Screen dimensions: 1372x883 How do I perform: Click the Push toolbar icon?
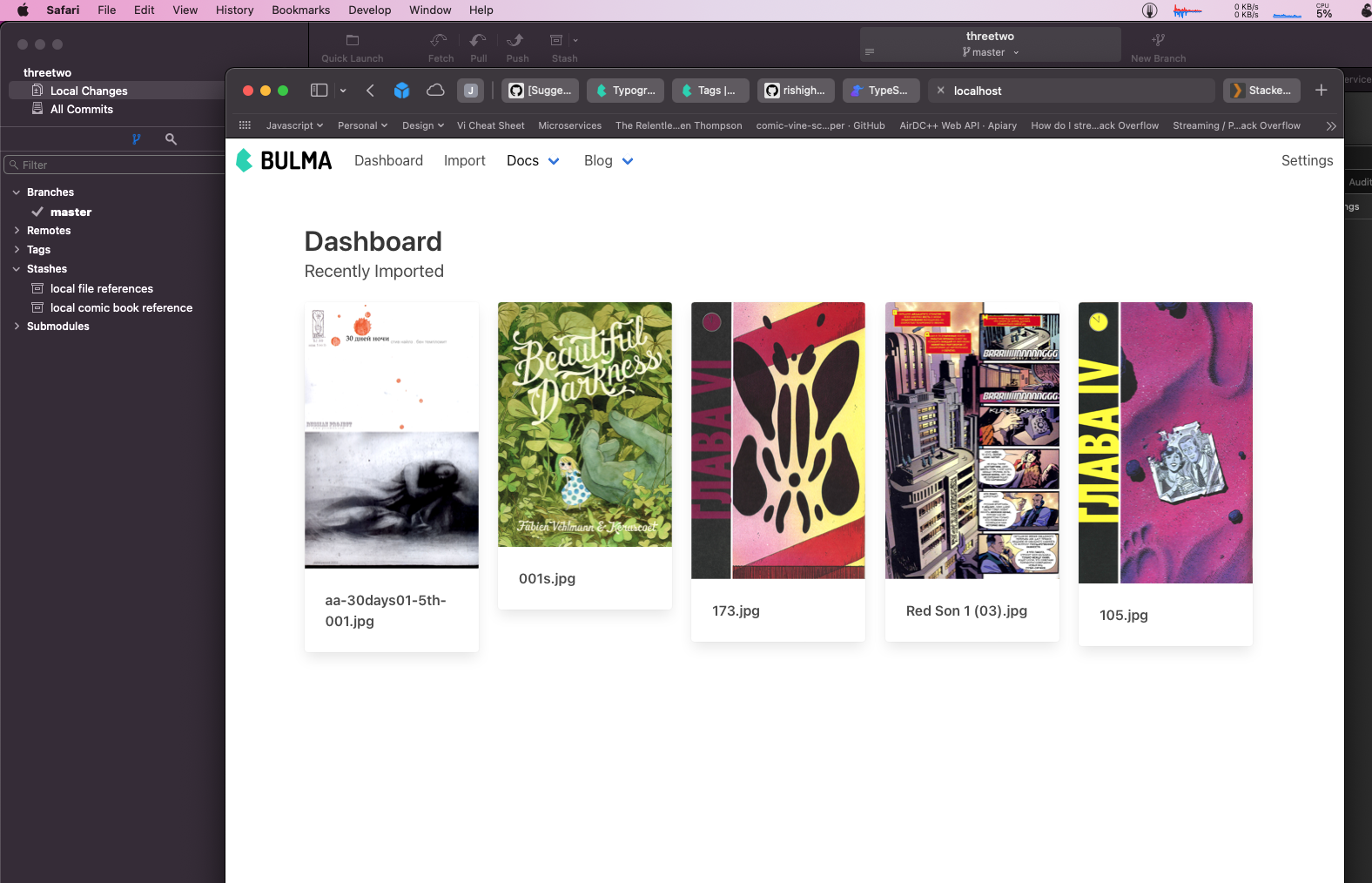[x=516, y=41]
